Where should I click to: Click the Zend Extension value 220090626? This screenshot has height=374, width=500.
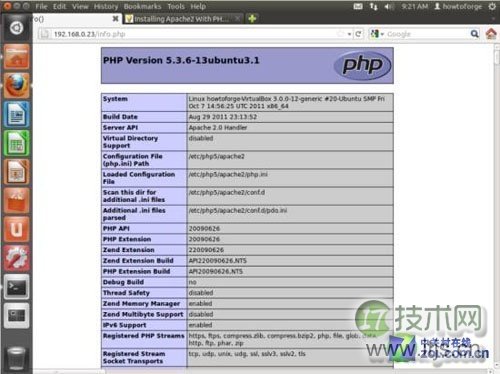coord(206,250)
